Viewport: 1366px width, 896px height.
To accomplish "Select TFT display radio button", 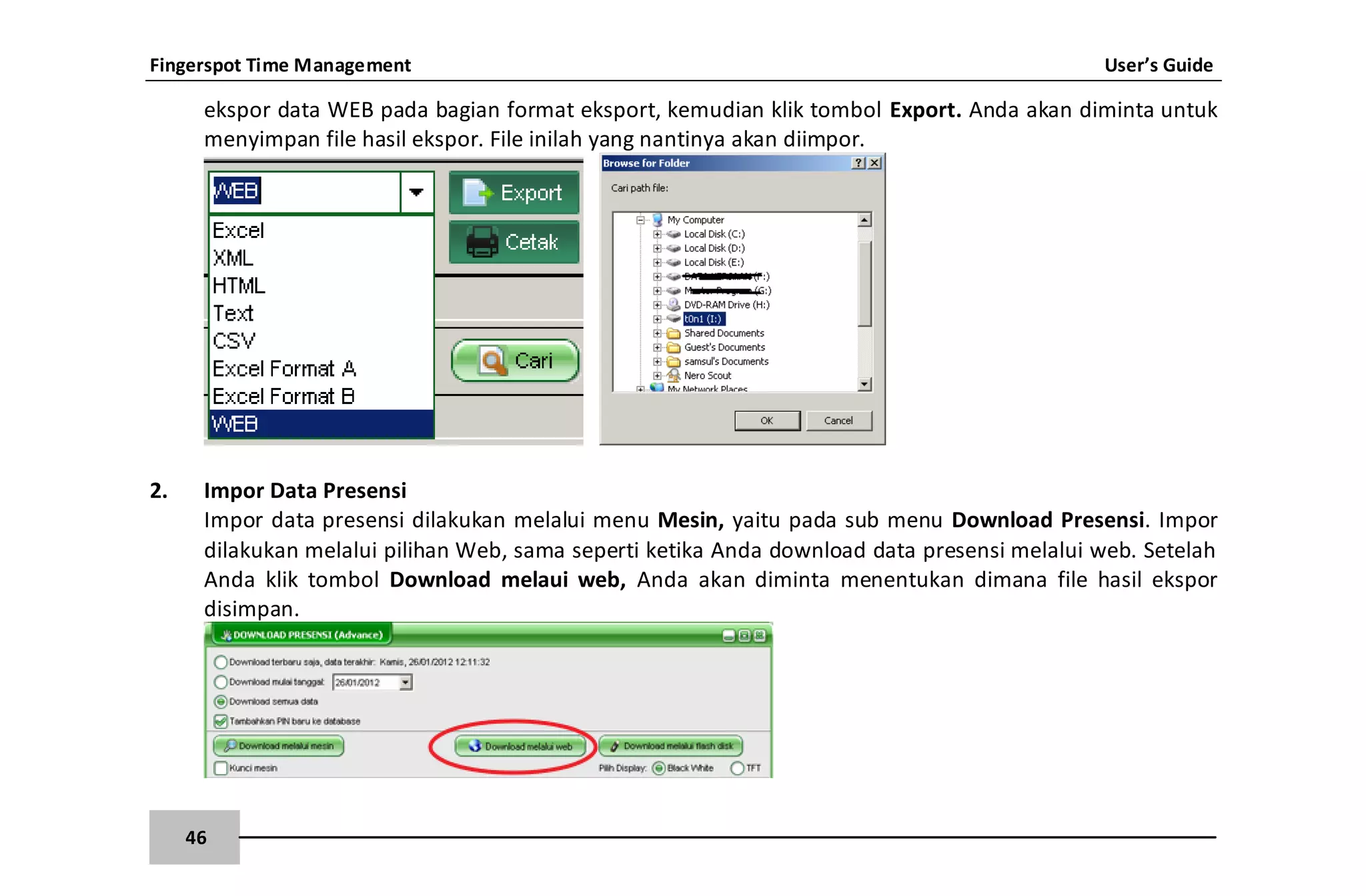I will pos(737,768).
